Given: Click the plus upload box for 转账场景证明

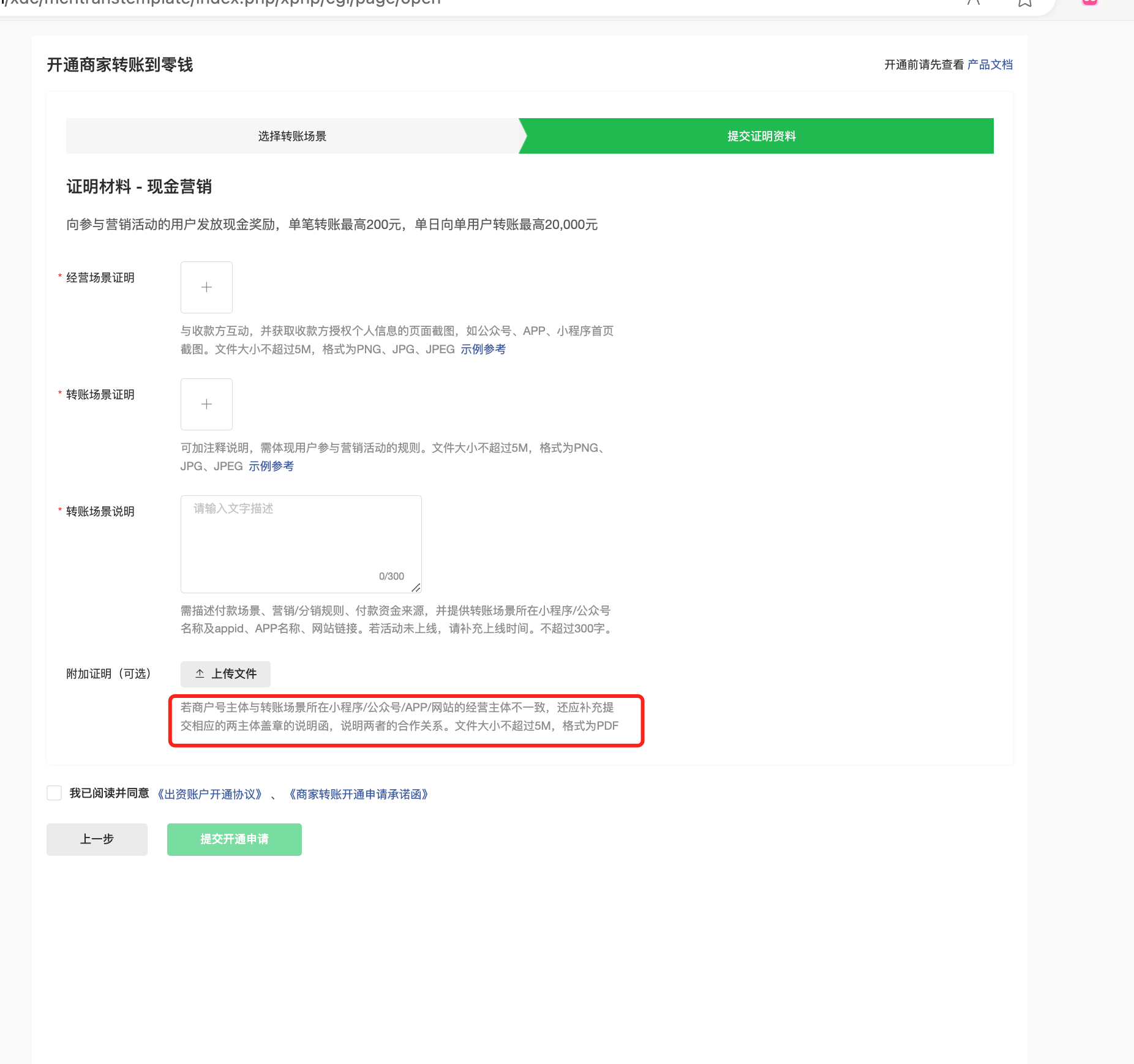Looking at the screenshot, I should 206,404.
